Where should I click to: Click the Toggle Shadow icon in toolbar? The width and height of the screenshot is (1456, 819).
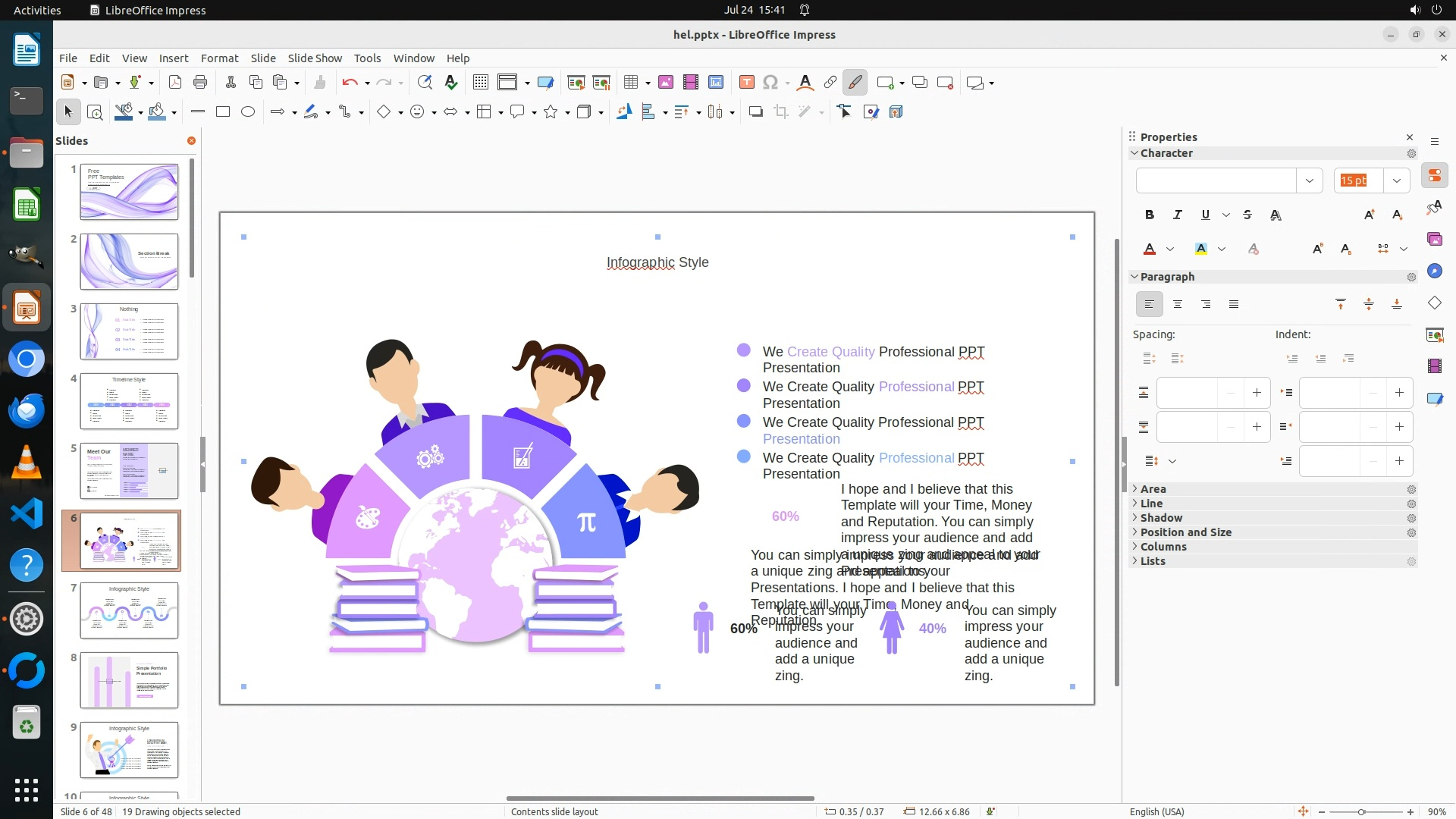pyautogui.click(x=755, y=112)
